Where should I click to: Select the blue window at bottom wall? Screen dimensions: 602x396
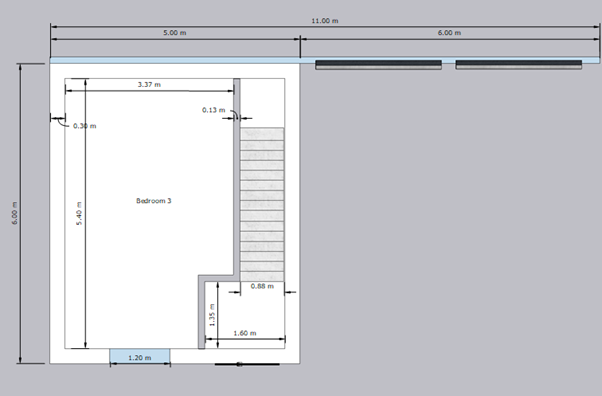[x=140, y=356]
